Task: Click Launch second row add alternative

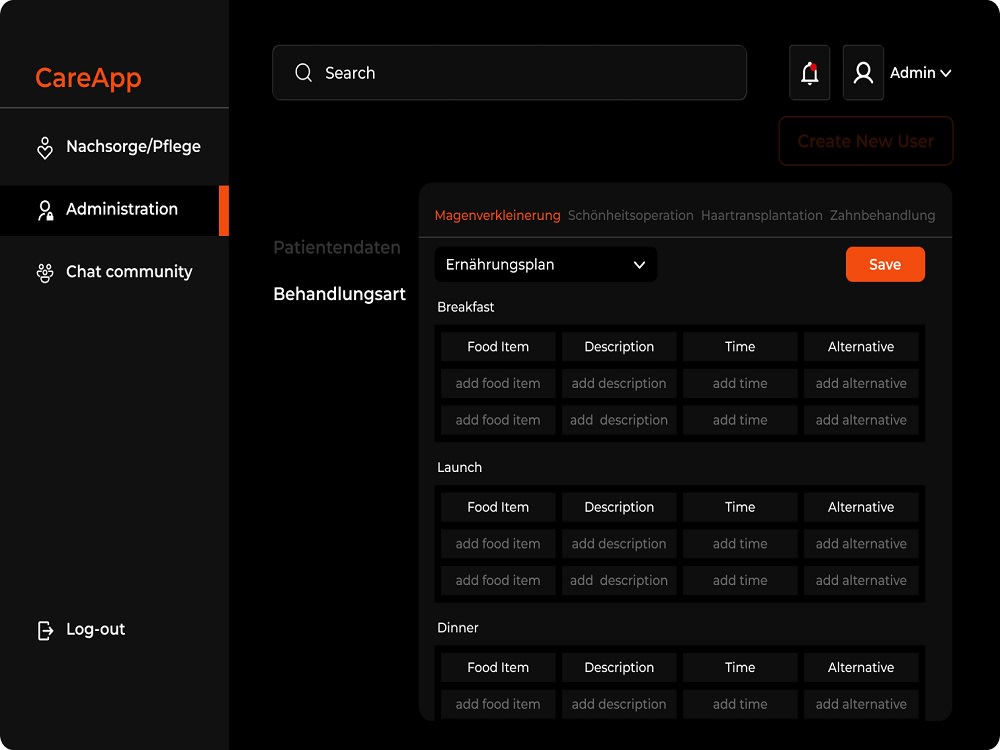Action: pos(861,580)
